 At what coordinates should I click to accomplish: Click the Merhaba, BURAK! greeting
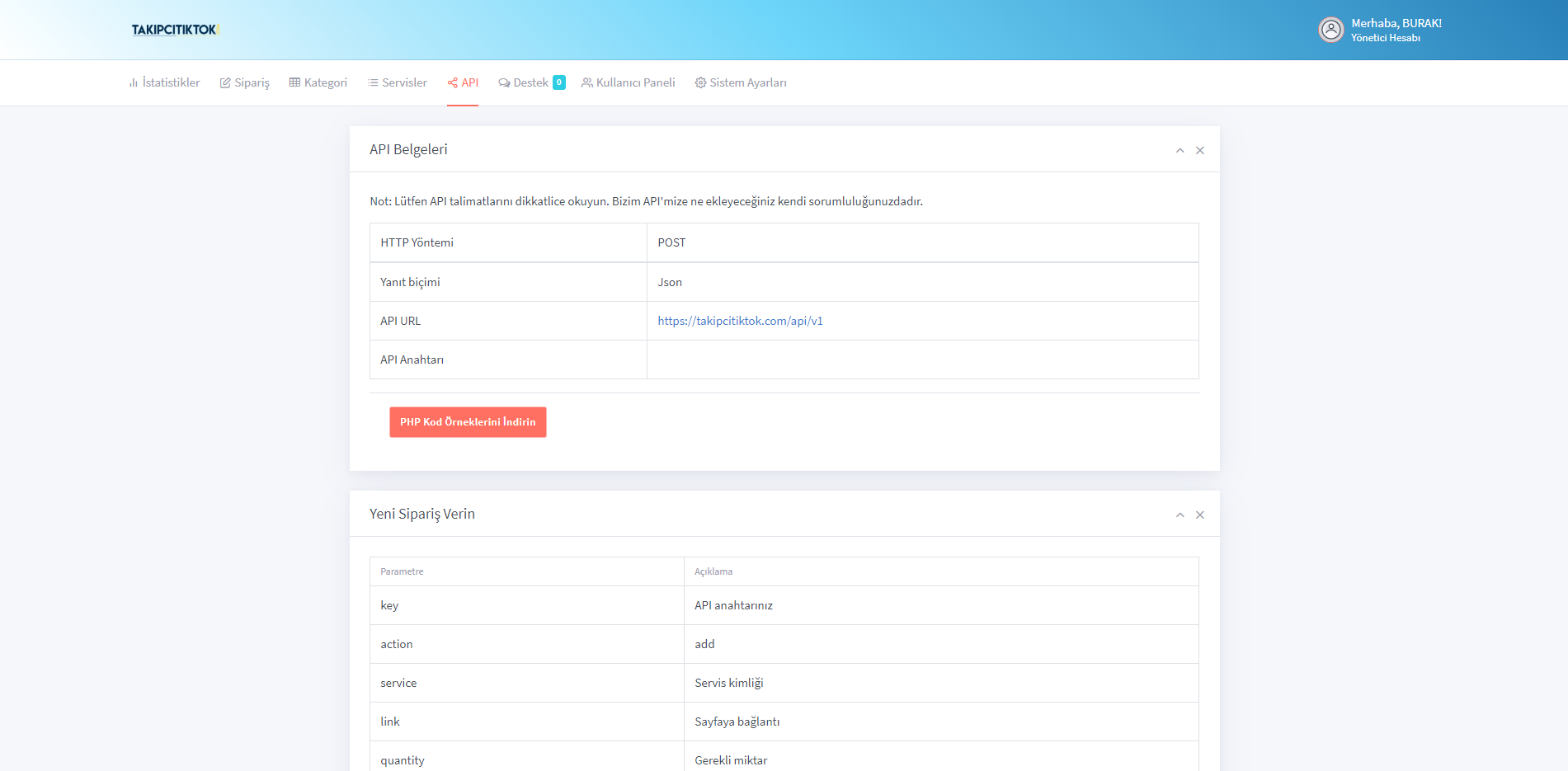[1396, 23]
